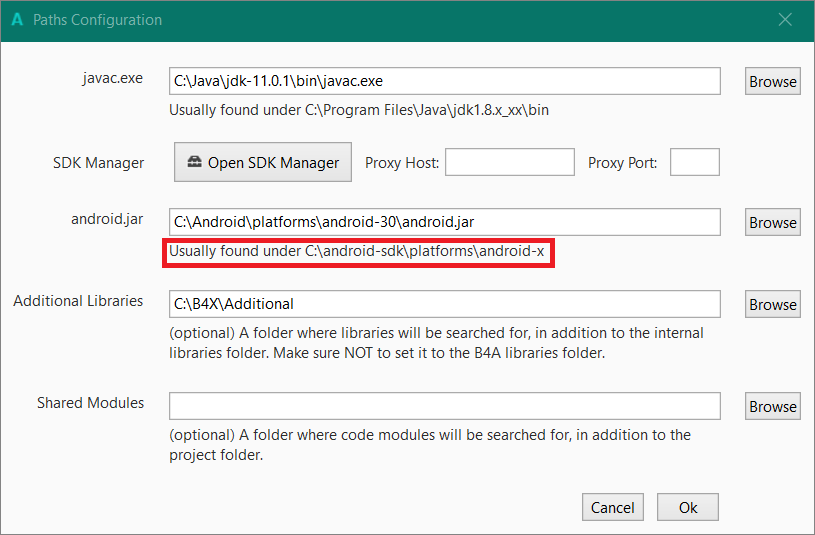Click the empty Shared Modules field
Viewport: 815px width, 535px height.
[x=444, y=406]
